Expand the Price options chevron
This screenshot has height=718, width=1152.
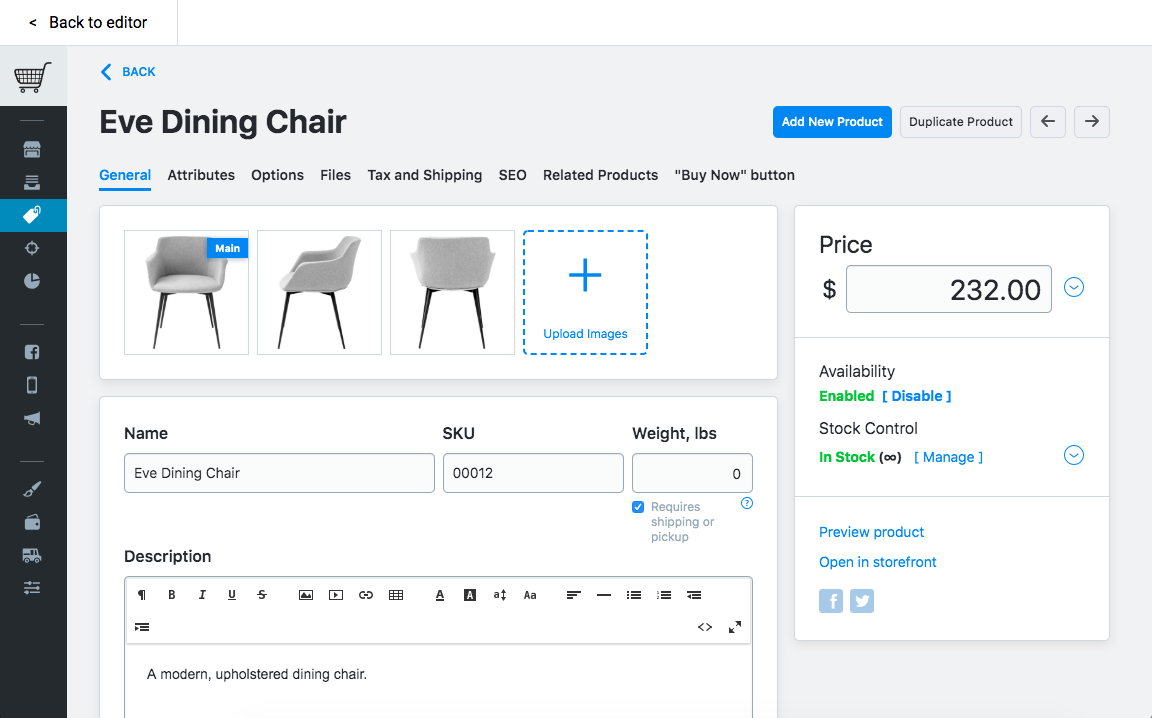[x=1074, y=287]
